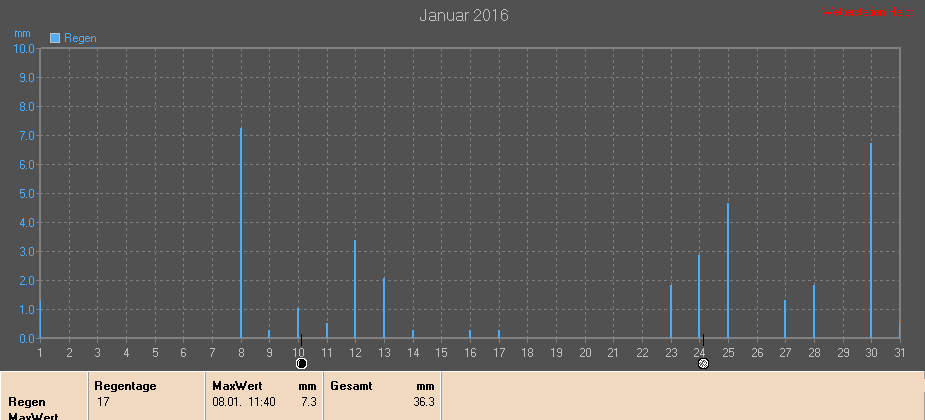Screen dimensions: 925x420
Task: Click the Januar 2016 chart title
Action: (464, 15)
